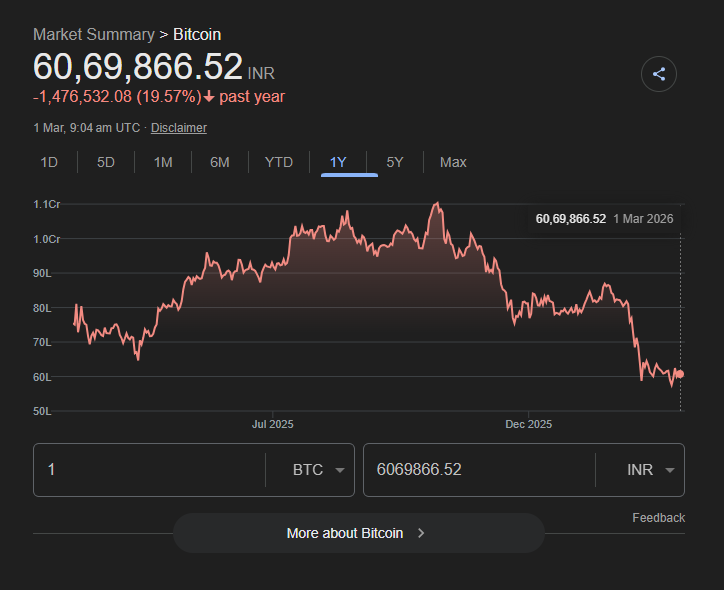This screenshot has width=724, height=590.
Task: Click the INR amount input field showing 6069866.52
Action: (x=478, y=470)
